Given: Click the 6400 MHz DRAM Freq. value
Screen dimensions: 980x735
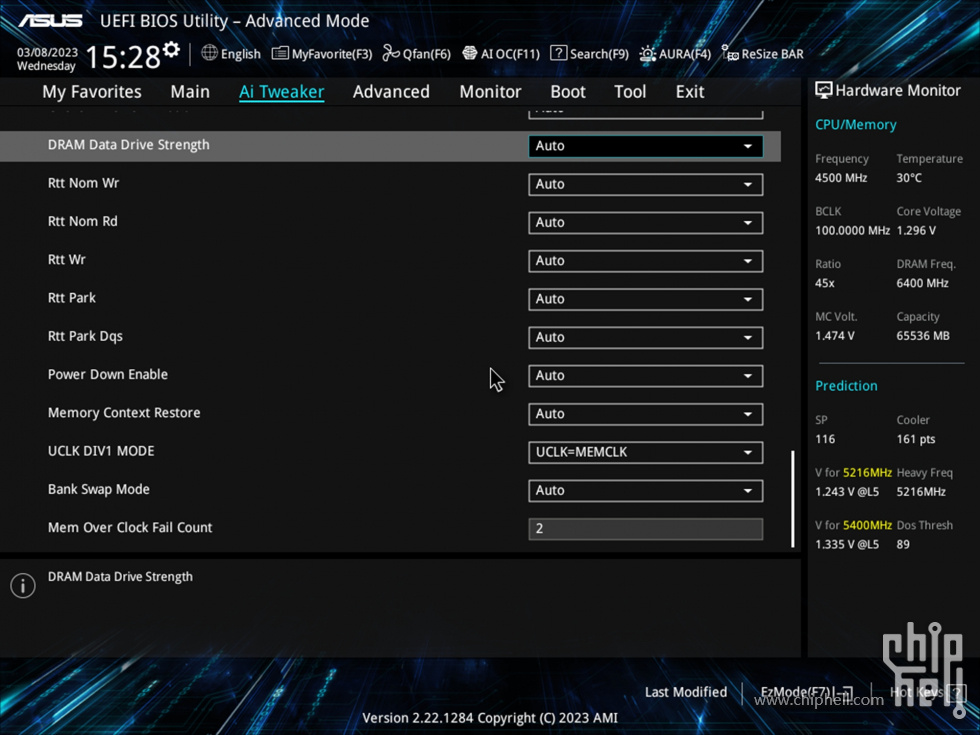Looking at the screenshot, I should 922,283.
